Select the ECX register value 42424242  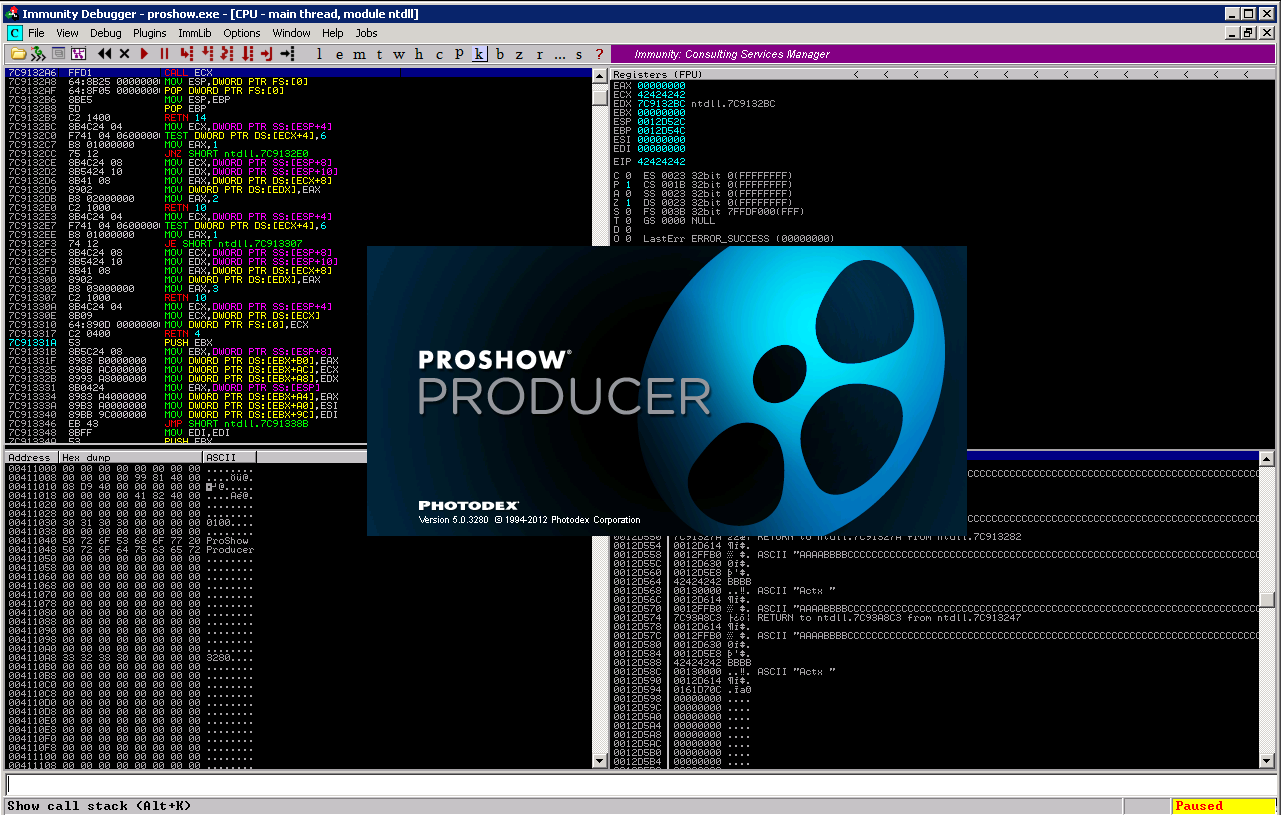point(661,95)
